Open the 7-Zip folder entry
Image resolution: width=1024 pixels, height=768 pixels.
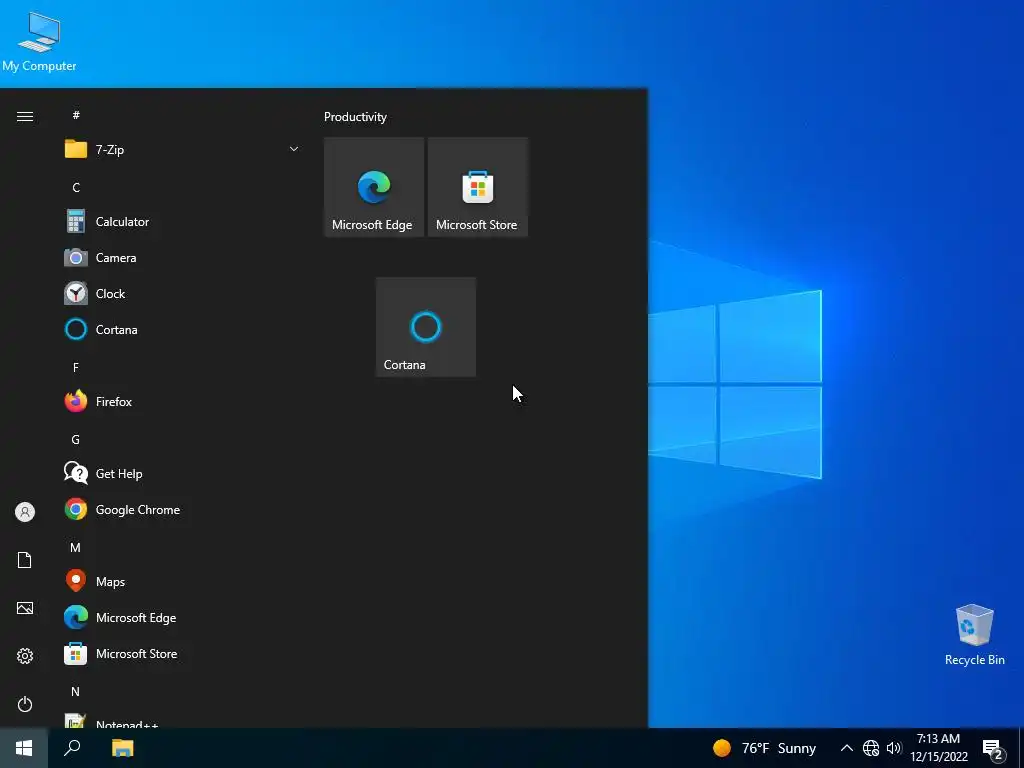(182, 149)
